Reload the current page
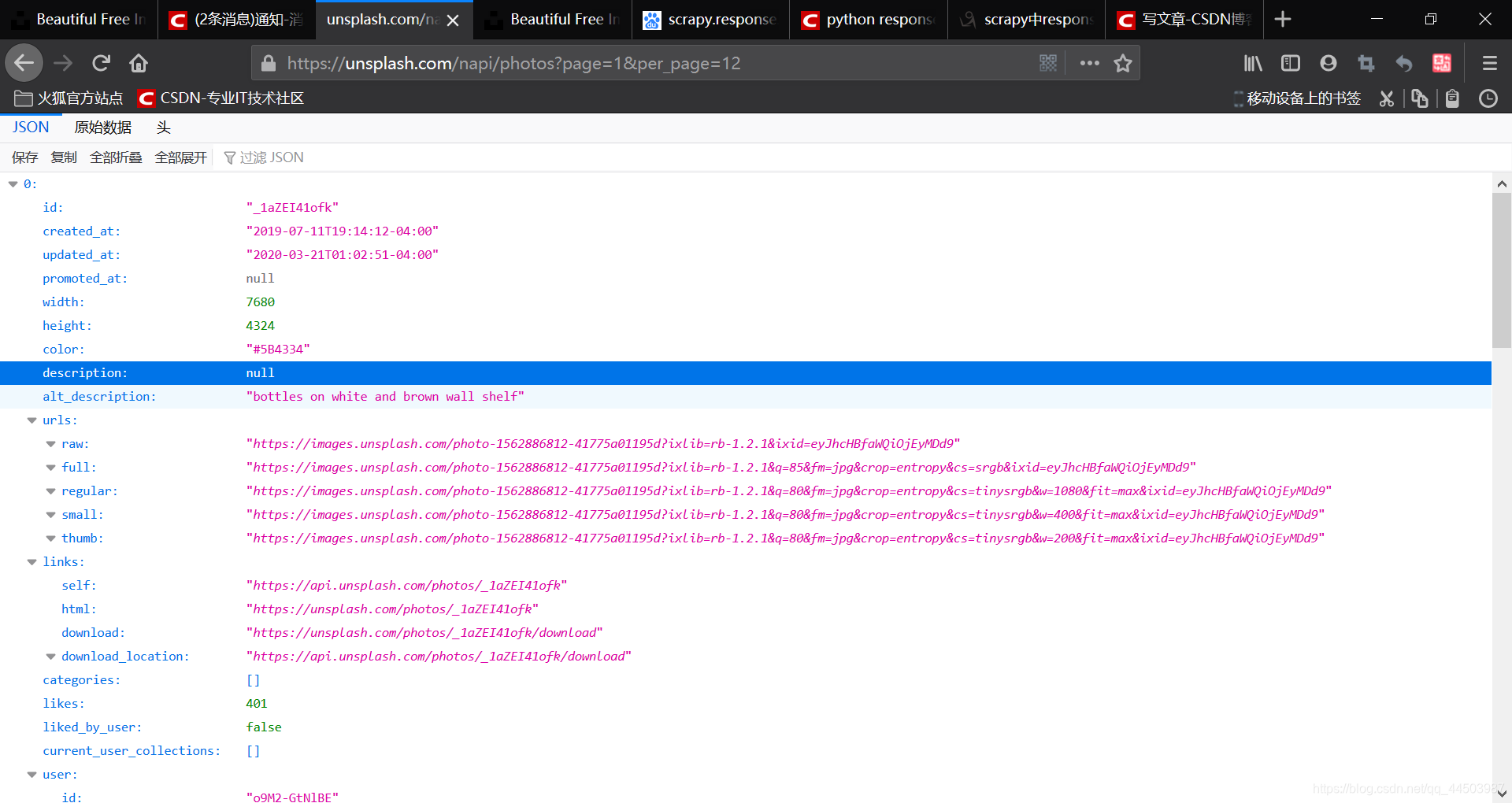The height and width of the screenshot is (803, 1512). [x=101, y=63]
